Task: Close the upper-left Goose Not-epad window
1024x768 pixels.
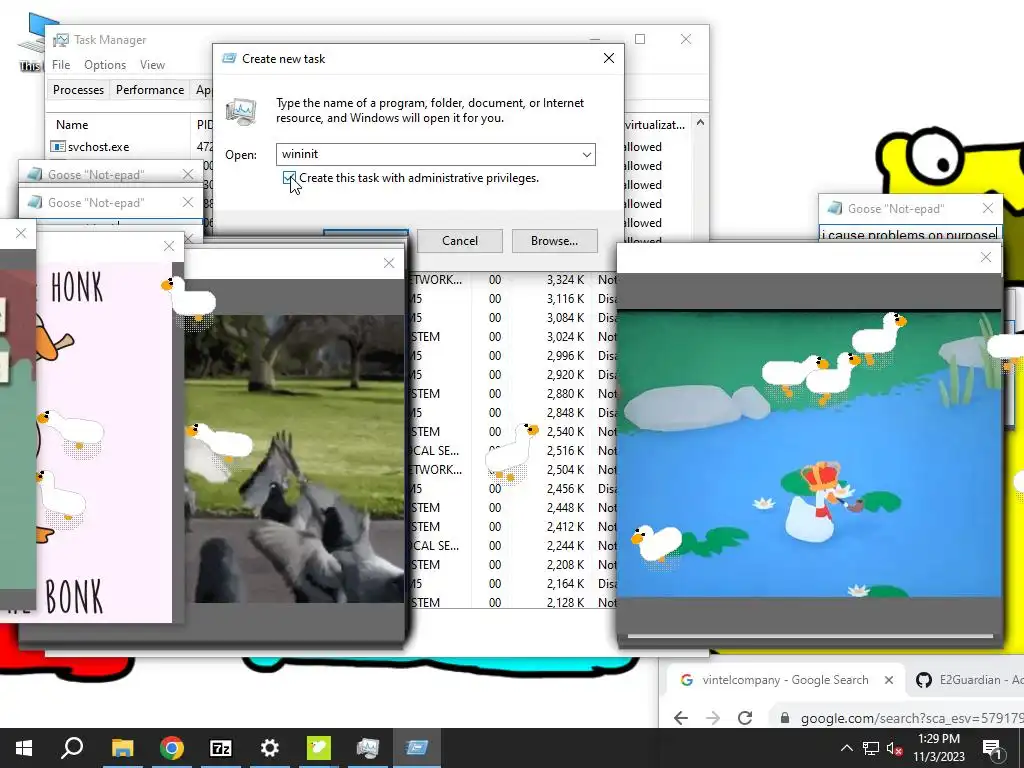Action: [x=188, y=174]
